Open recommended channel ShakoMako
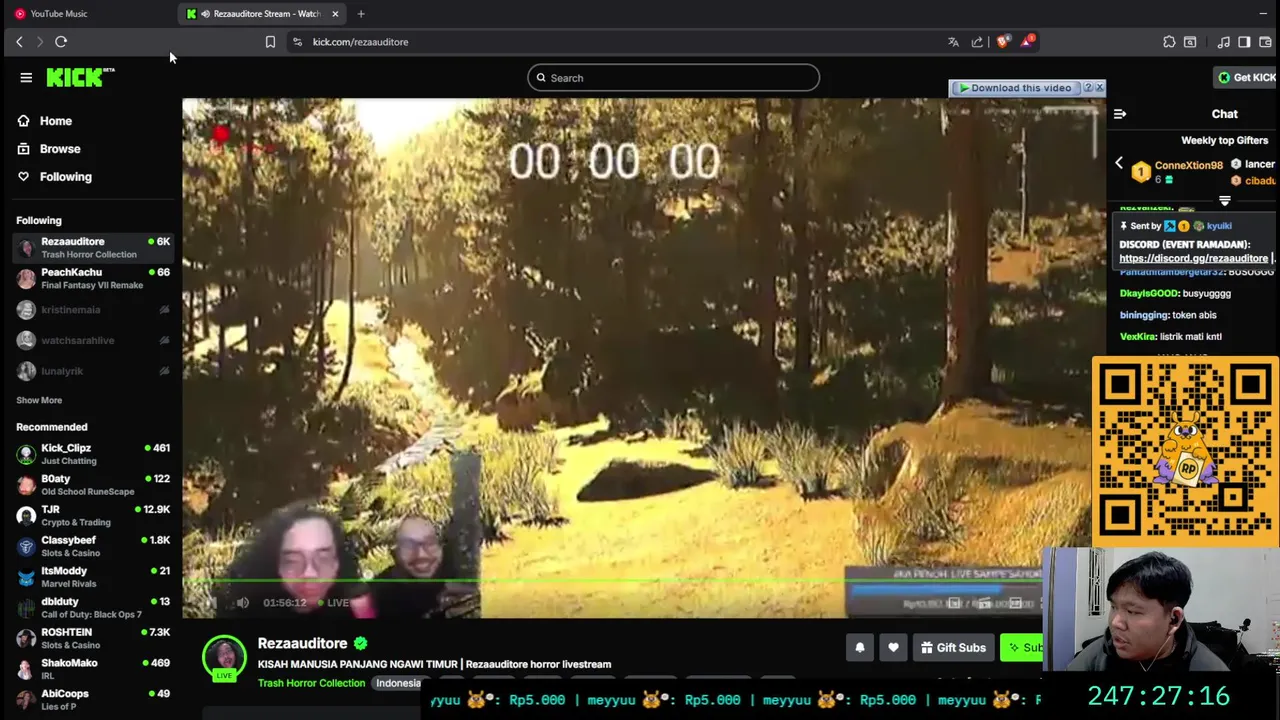The width and height of the screenshot is (1280, 720). 91,669
